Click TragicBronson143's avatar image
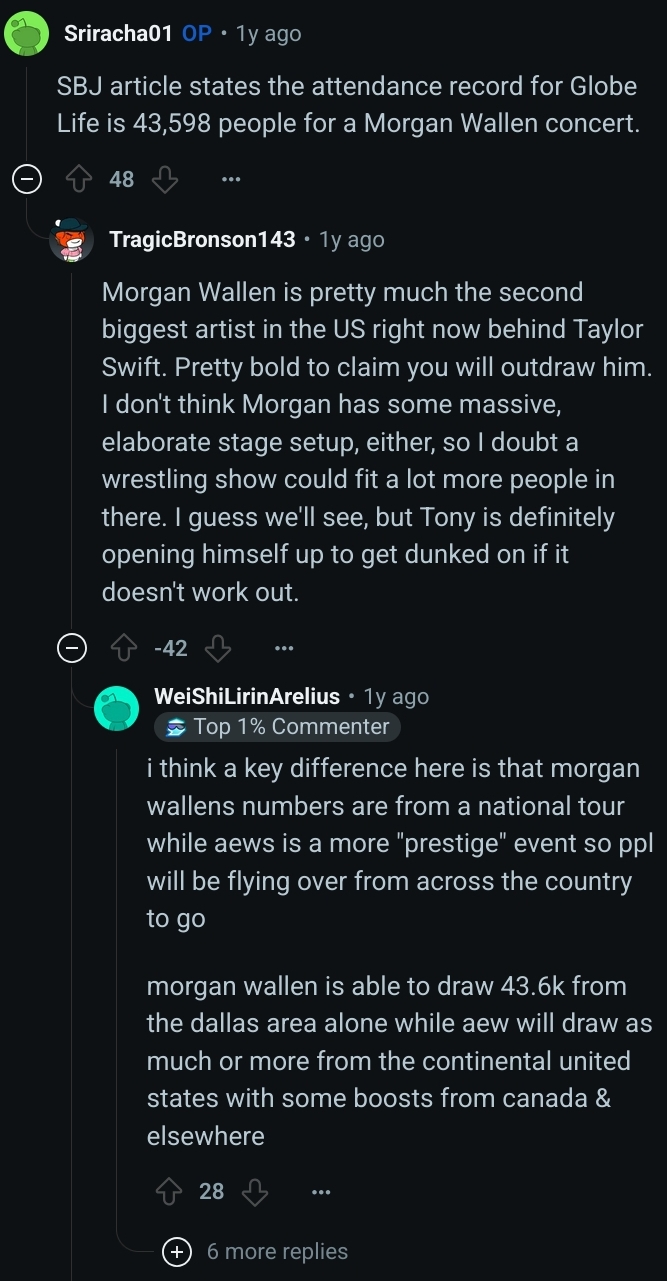The width and height of the screenshot is (667, 1281). (x=72, y=240)
